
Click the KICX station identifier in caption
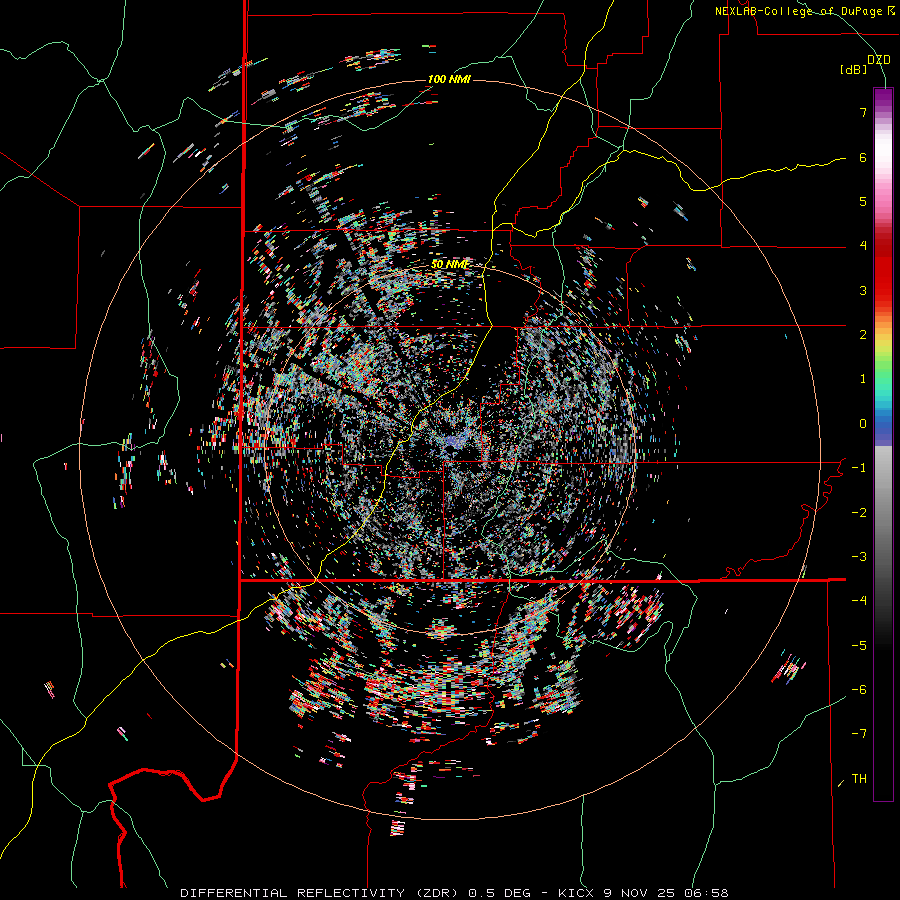click(x=577, y=893)
